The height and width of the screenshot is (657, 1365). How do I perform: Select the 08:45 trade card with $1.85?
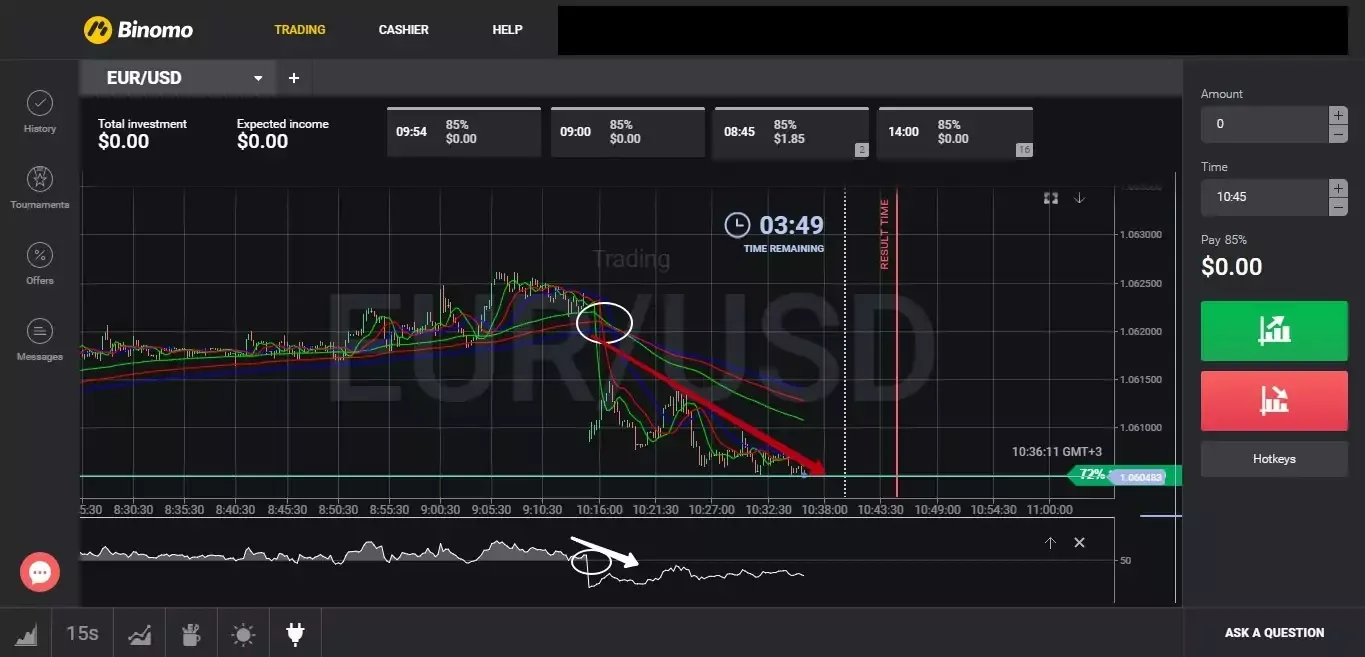click(791, 132)
